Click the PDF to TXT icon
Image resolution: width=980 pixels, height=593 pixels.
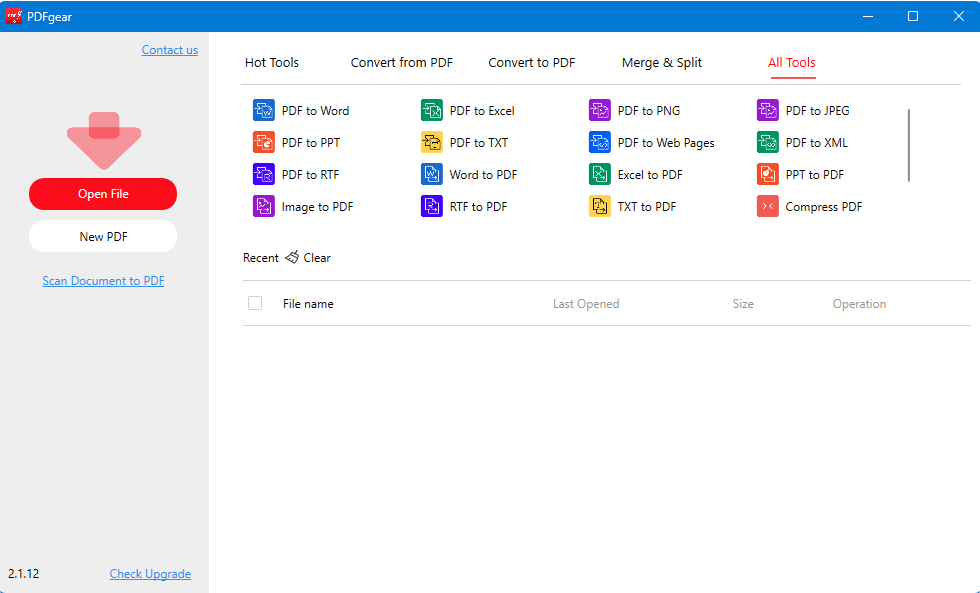click(432, 143)
